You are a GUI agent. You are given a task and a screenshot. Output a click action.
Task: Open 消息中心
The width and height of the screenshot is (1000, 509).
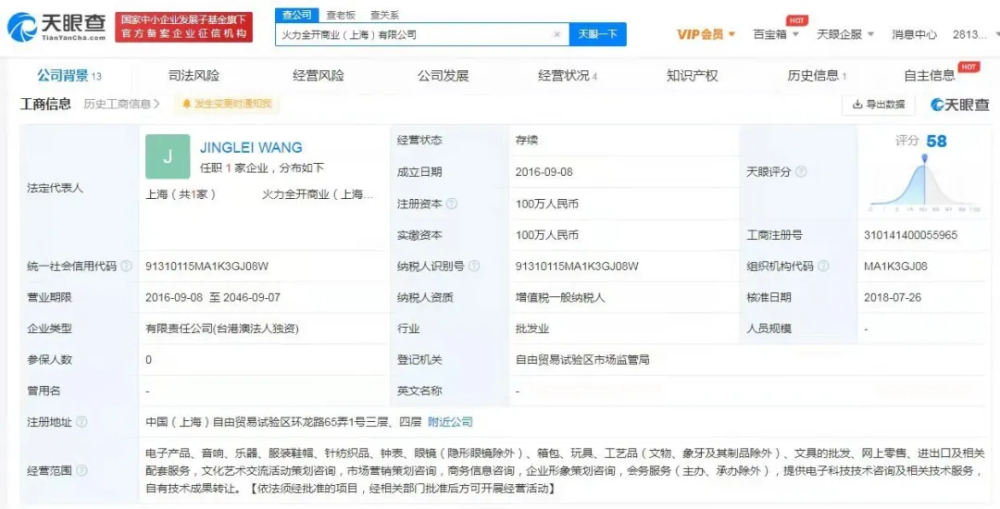914,34
